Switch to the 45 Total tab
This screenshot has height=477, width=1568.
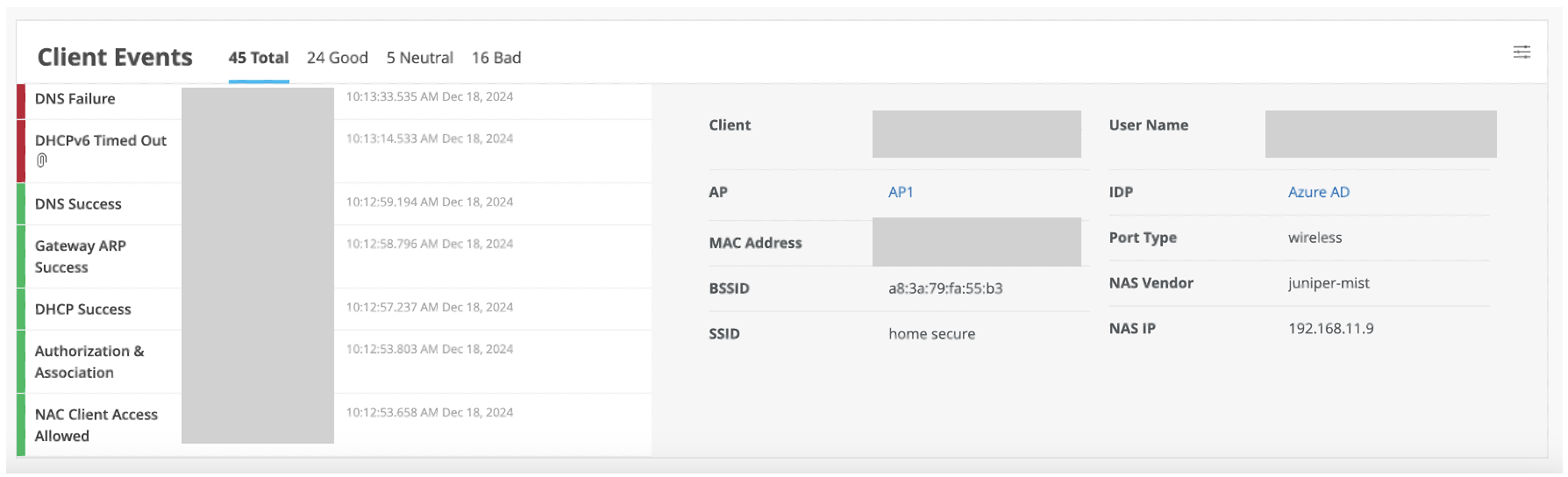tap(258, 58)
